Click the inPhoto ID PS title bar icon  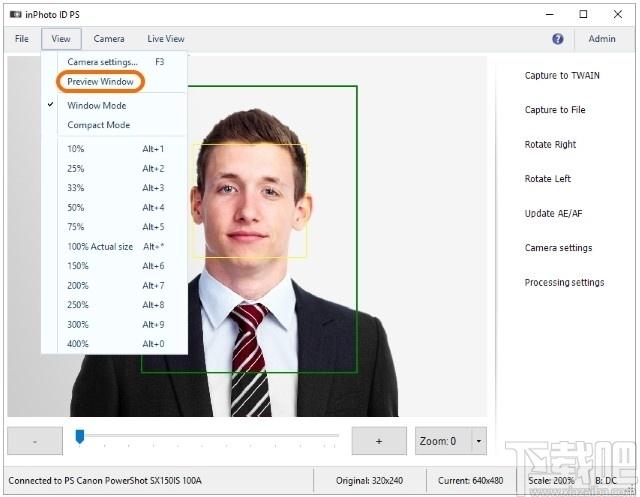16,15
